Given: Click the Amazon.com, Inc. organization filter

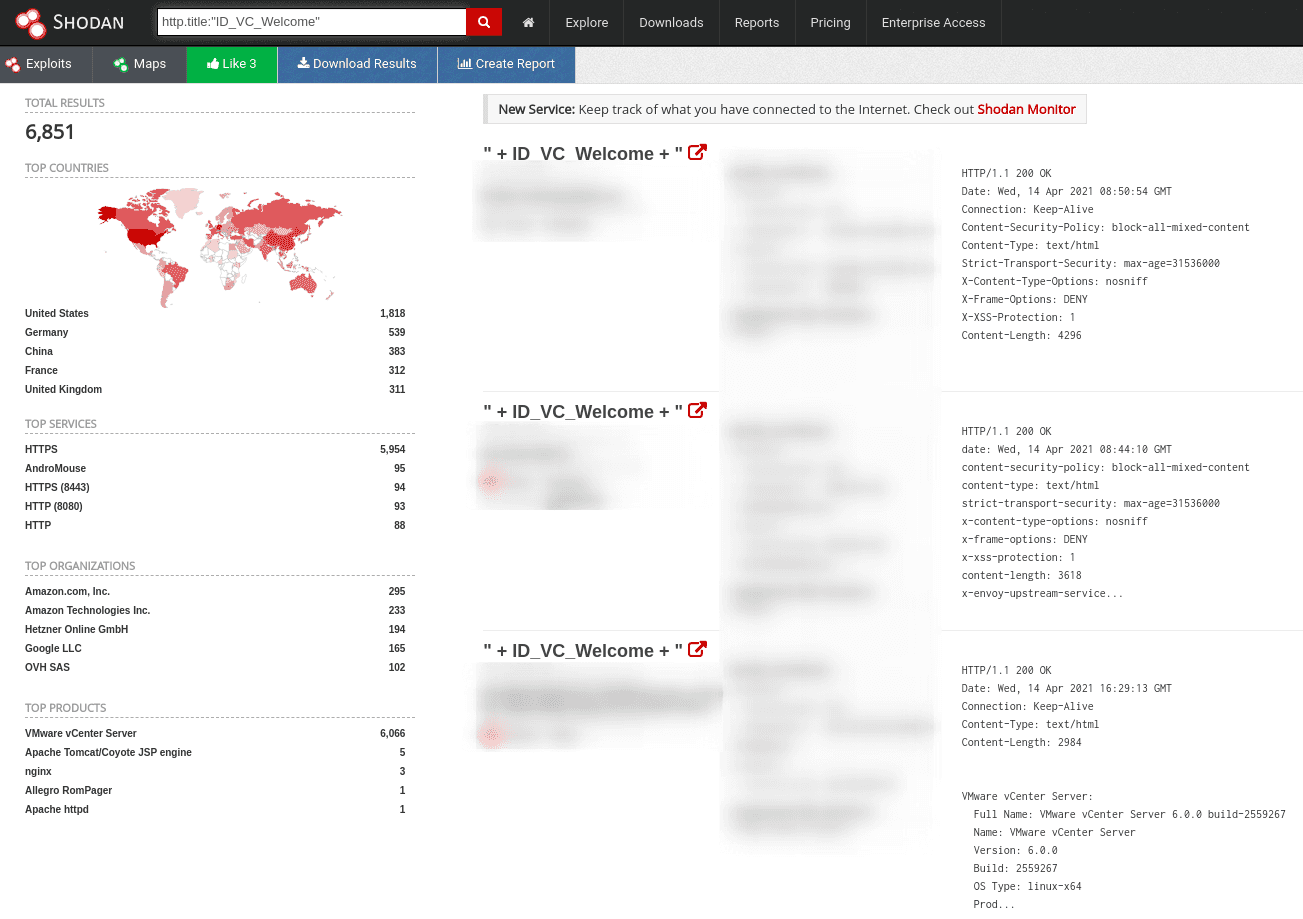Looking at the screenshot, I should click(70, 591).
